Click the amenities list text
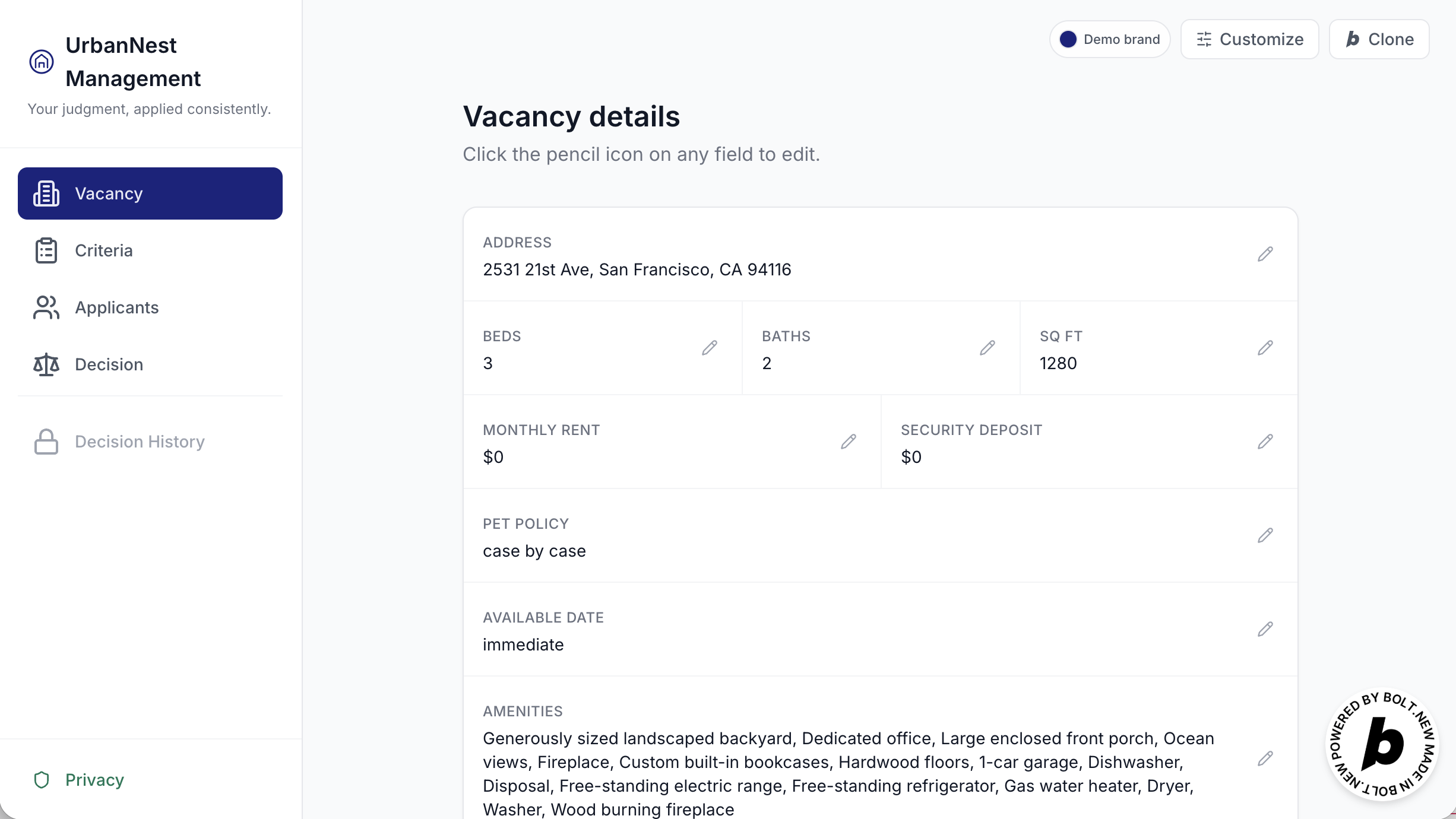Image resolution: width=1456 pixels, height=819 pixels. 849,774
